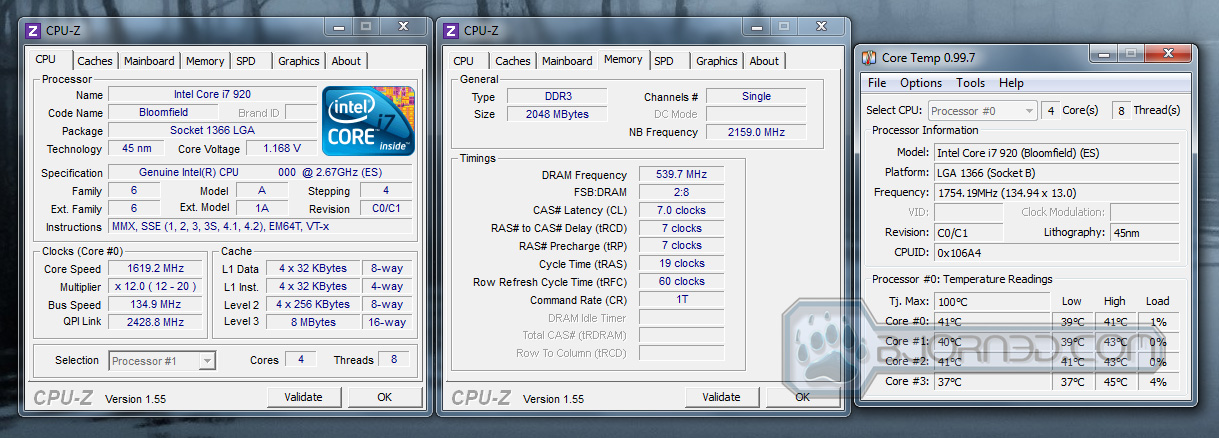Click Cores count field in CPU-Z
Viewport: 1219px width, 438px height.
[300, 360]
